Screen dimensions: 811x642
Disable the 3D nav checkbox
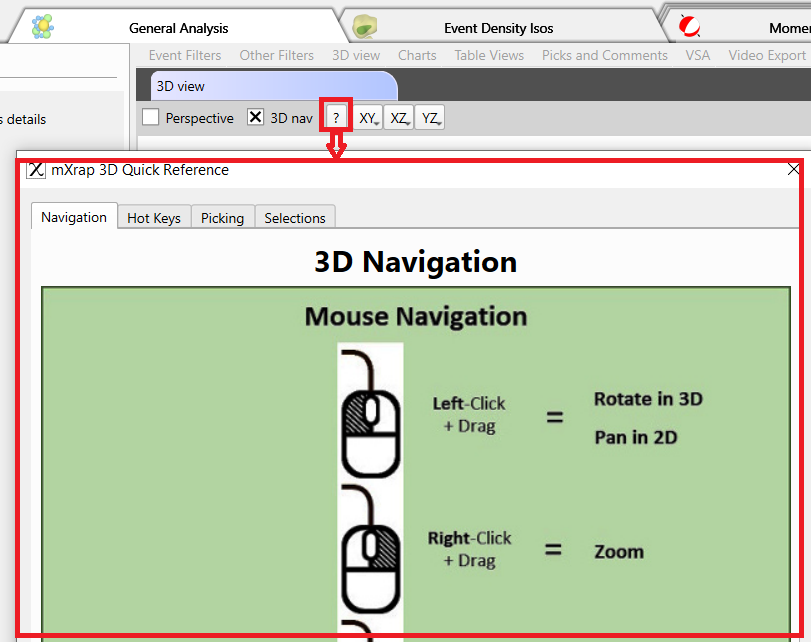coord(255,118)
